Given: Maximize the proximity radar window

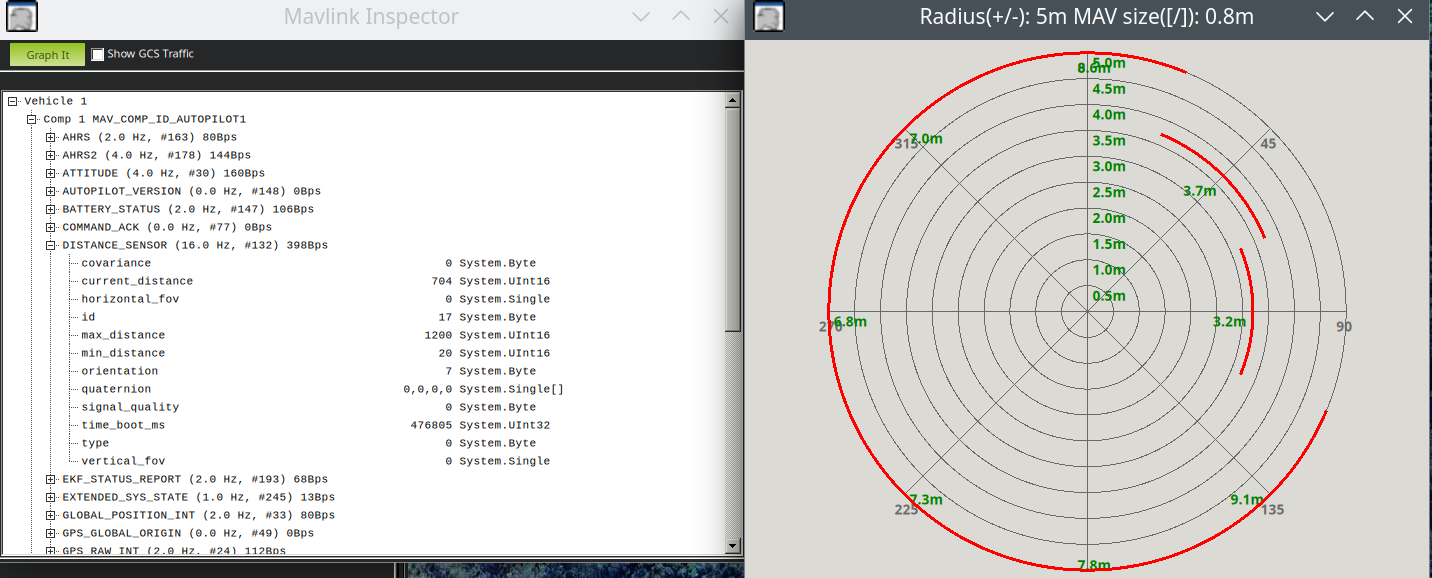Looking at the screenshot, I should pos(1364,17).
